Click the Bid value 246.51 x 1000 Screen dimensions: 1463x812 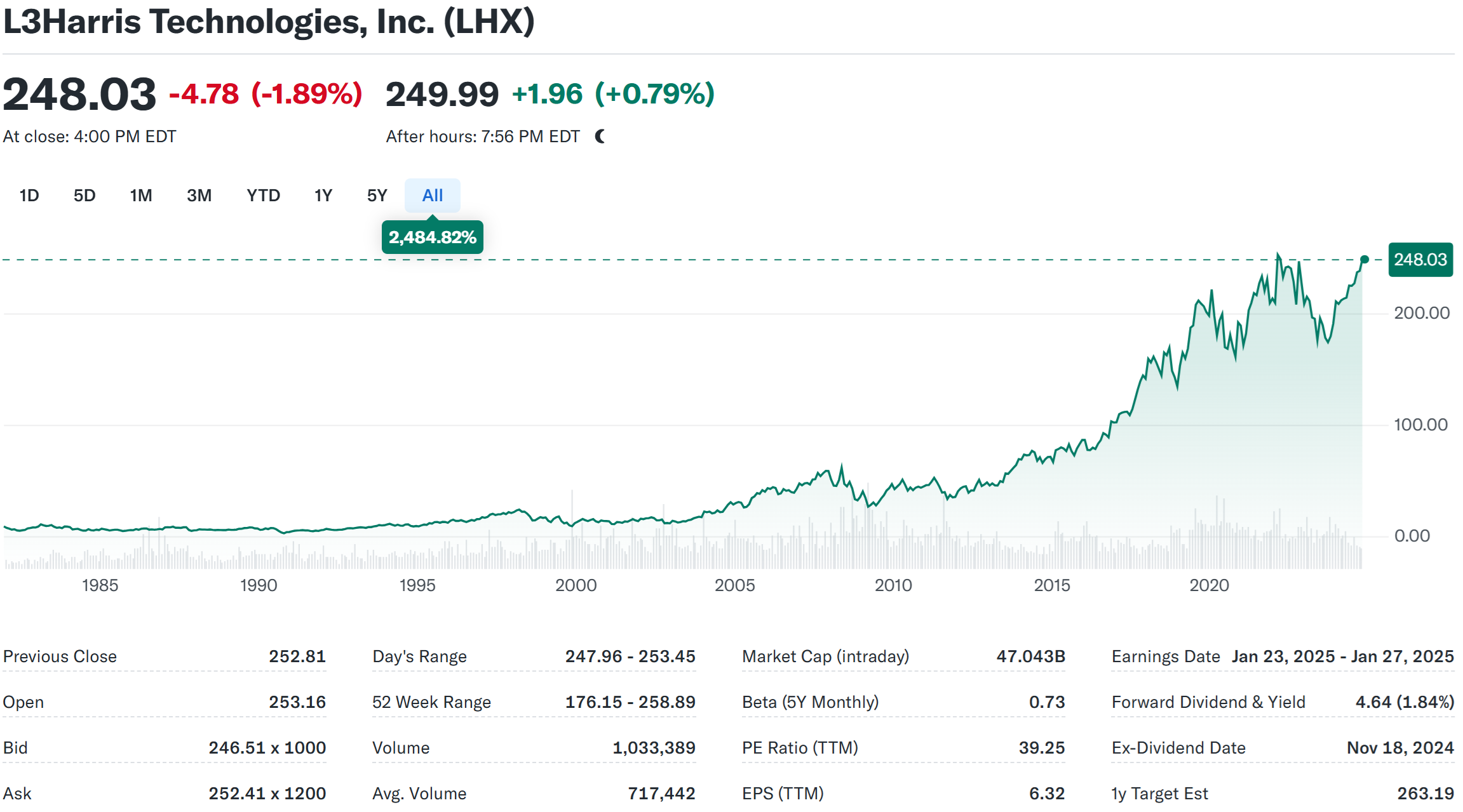[267, 748]
